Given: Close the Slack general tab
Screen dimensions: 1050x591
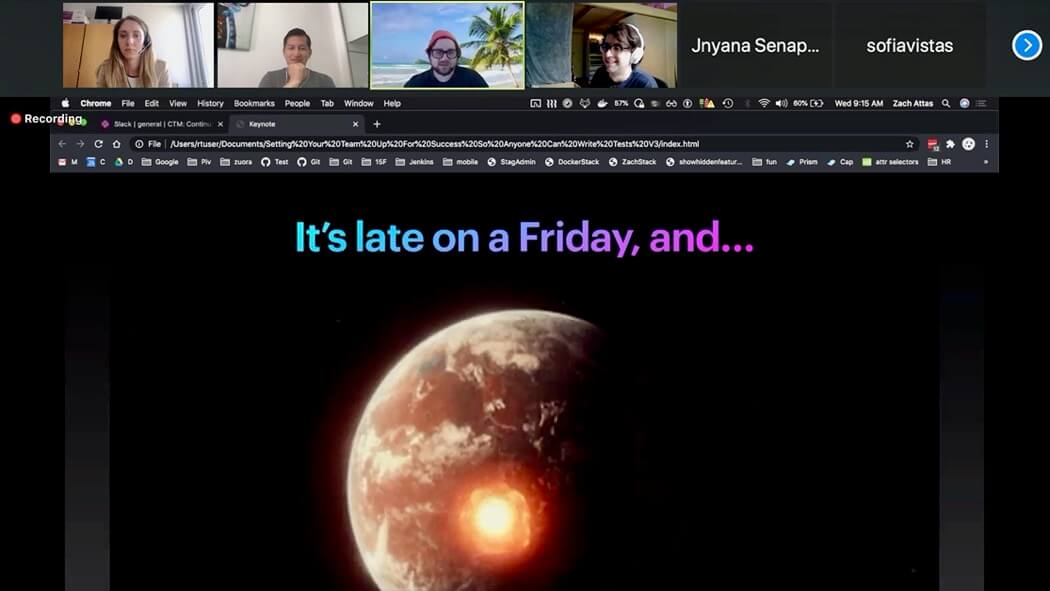Looking at the screenshot, I should pos(220,124).
